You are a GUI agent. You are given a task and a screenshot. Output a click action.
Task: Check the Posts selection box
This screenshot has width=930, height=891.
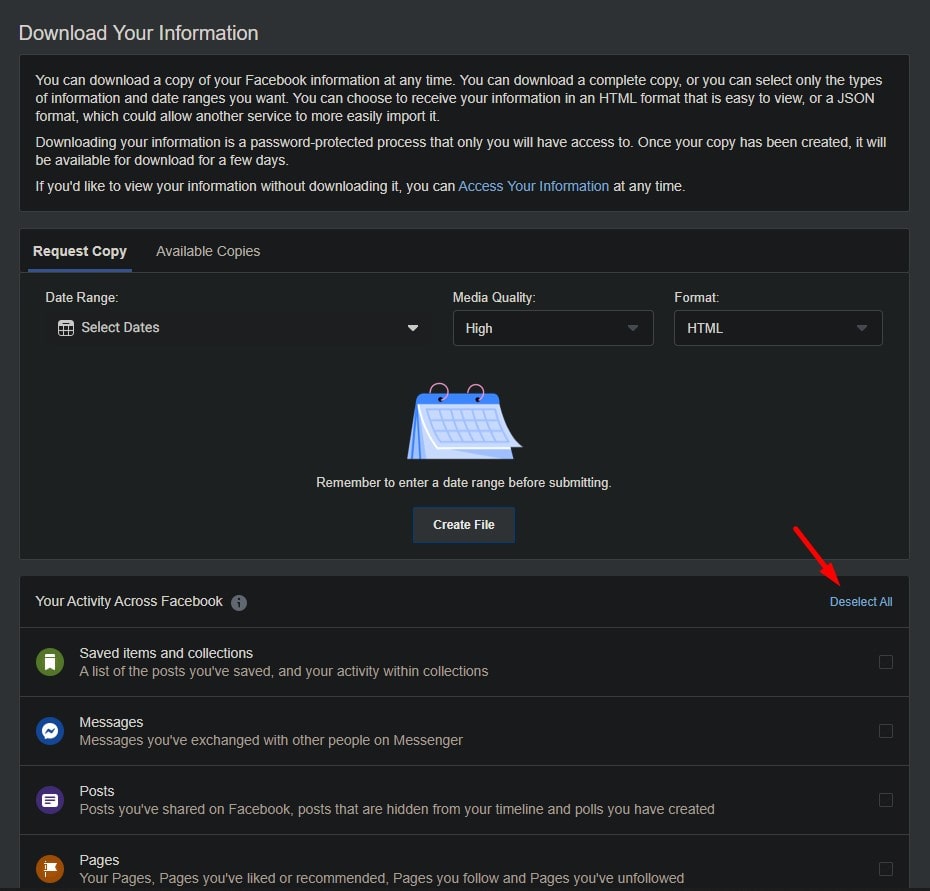885,800
